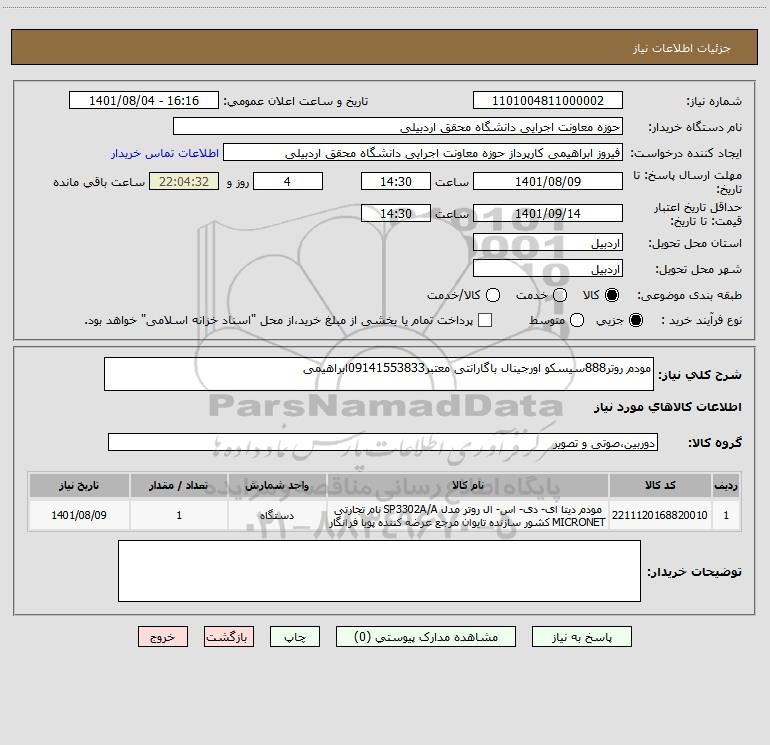This screenshot has height=745, width=770.
Task: Click the تاریخ نیاز column header
Action: [x=79, y=485]
